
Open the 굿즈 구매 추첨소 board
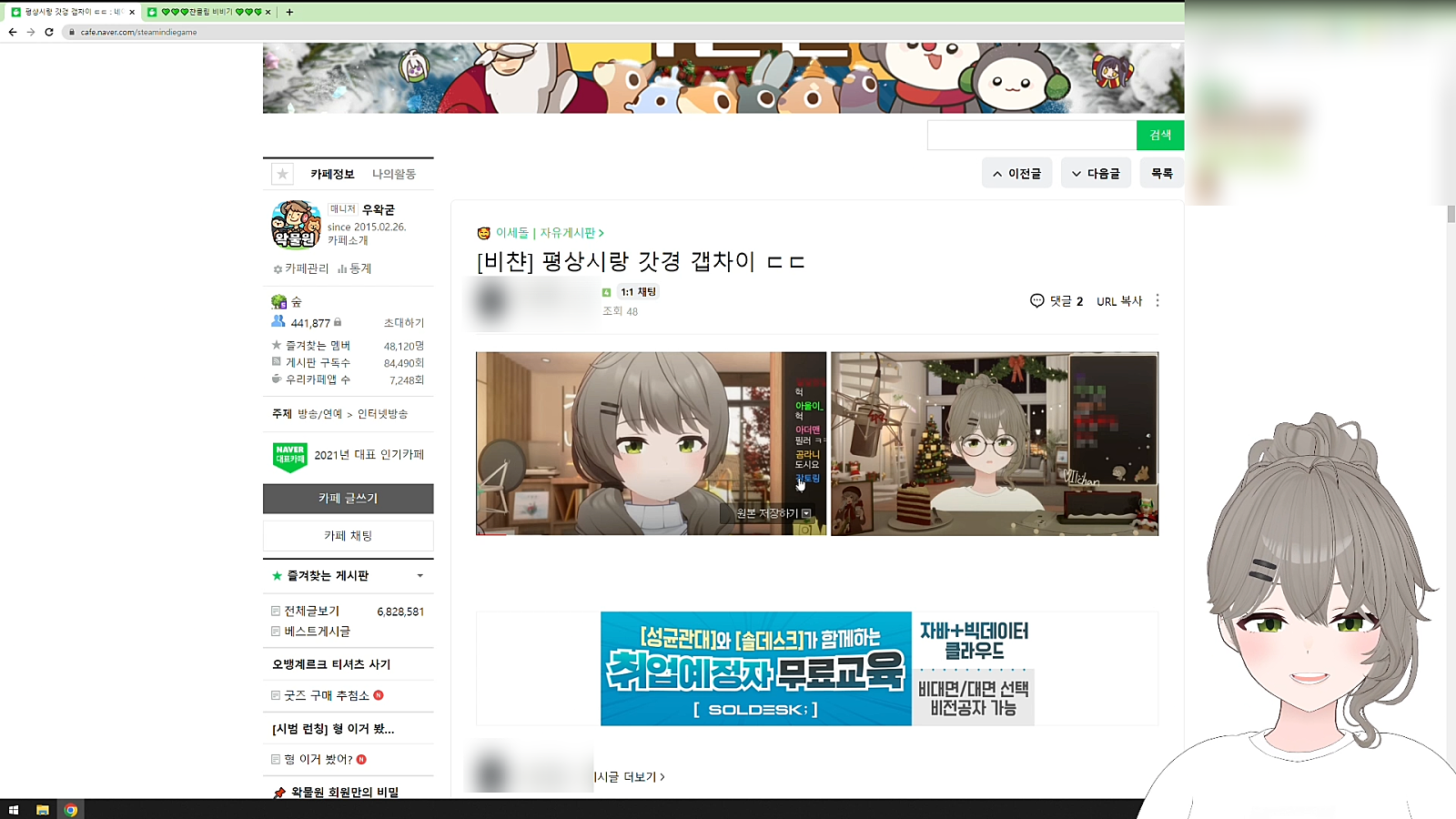pyautogui.click(x=327, y=695)
